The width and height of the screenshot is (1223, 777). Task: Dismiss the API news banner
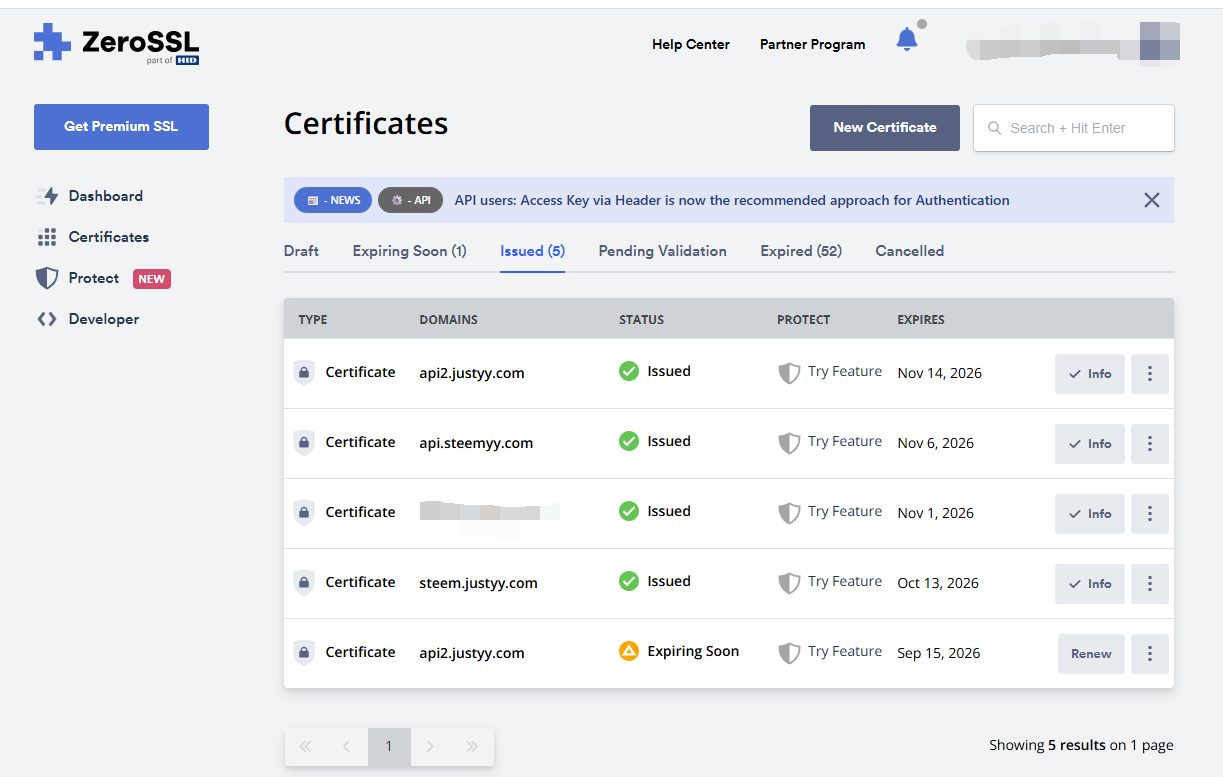pyautogui.click(x=1152, y=200)
